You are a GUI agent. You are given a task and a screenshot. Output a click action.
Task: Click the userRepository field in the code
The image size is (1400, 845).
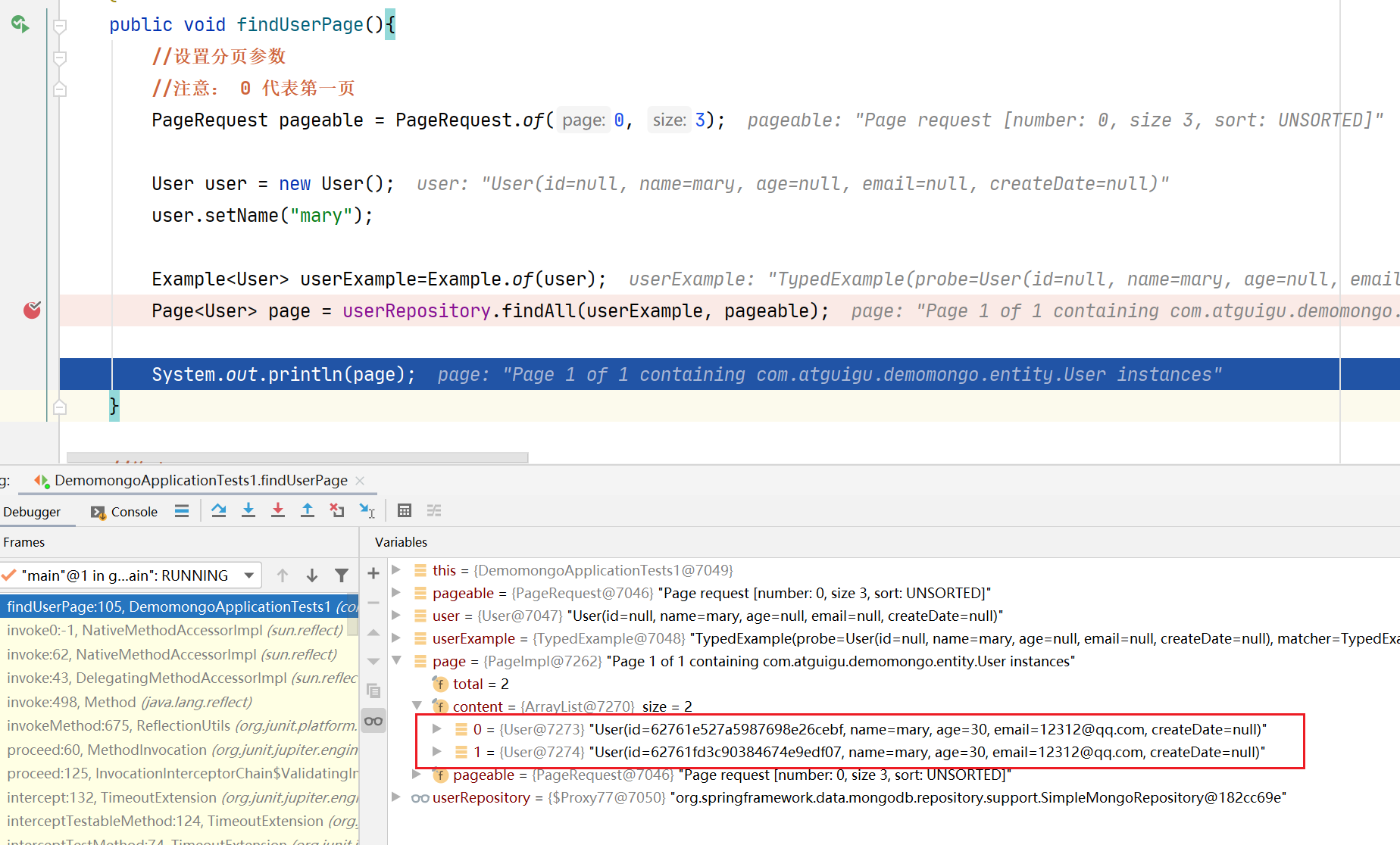click(416, 310)
